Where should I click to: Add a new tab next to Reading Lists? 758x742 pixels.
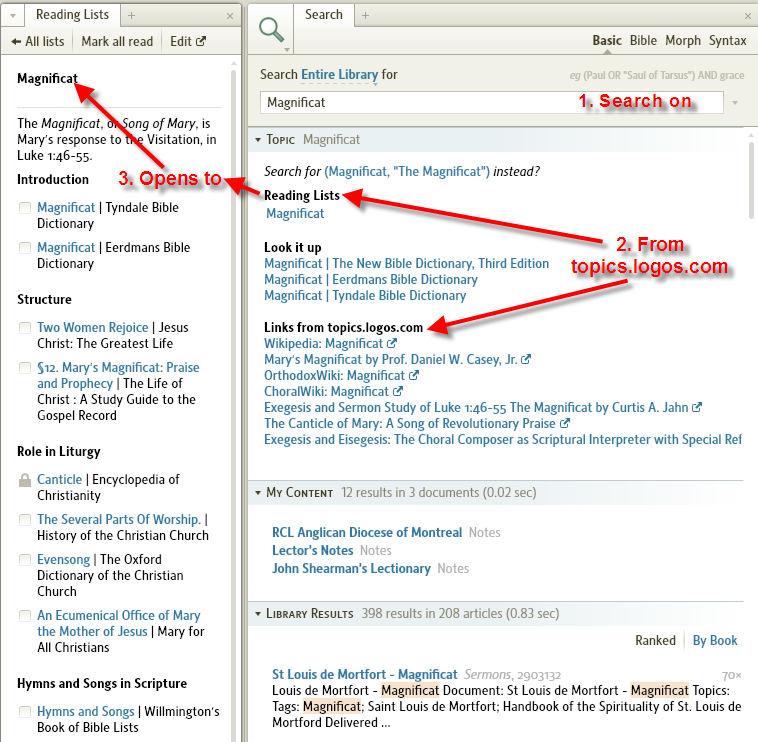(131, 15)
